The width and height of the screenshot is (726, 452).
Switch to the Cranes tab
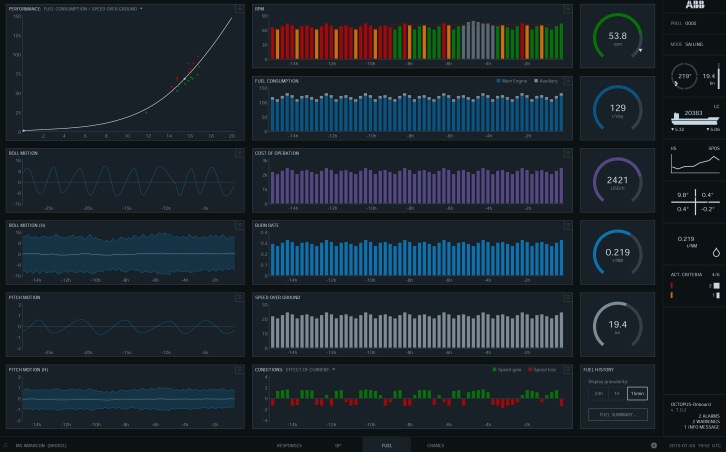(435, 444)
